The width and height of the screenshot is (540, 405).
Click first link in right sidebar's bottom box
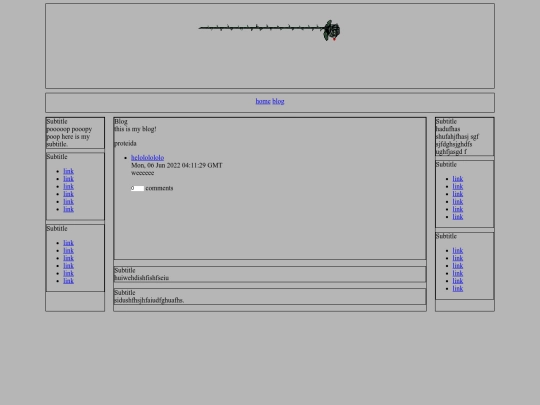pyautogui.click(x=458, y=250)
